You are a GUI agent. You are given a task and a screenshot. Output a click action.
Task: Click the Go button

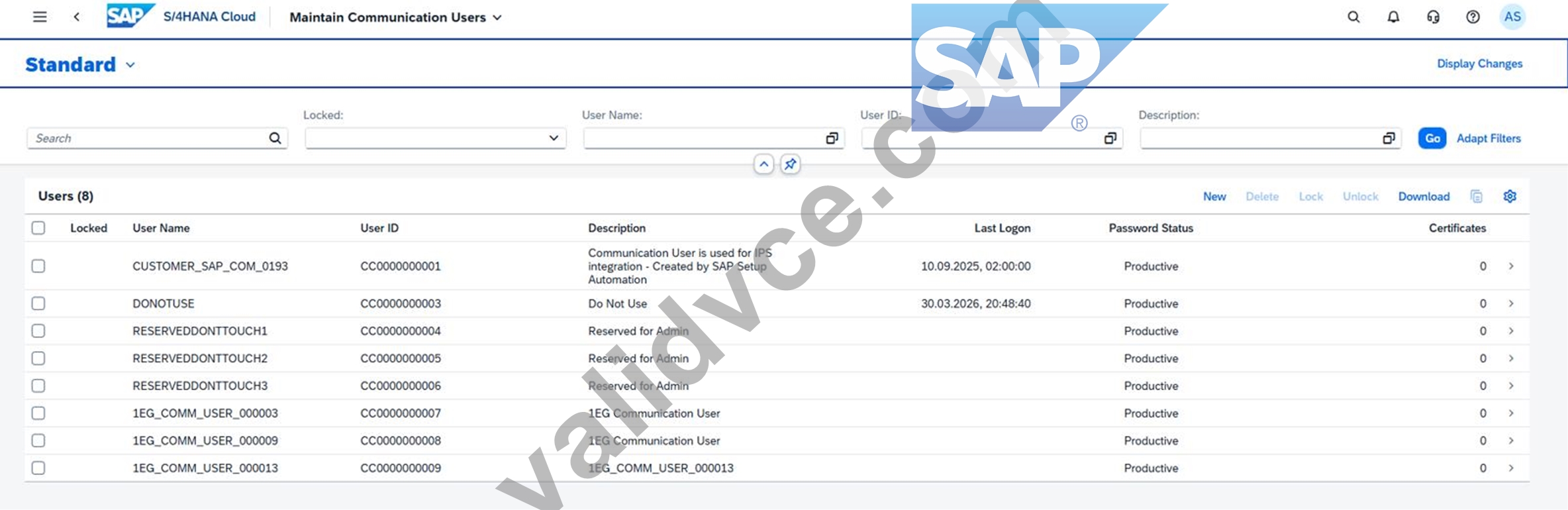(1432, 138)
